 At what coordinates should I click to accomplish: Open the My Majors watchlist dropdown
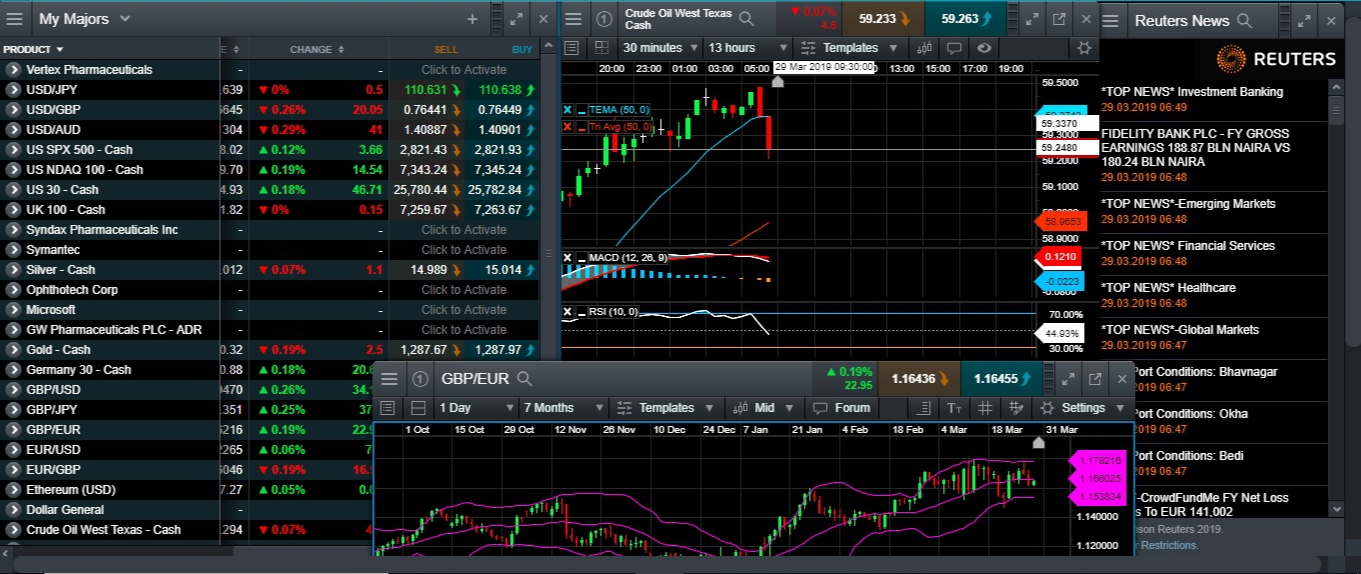(124, 19)
